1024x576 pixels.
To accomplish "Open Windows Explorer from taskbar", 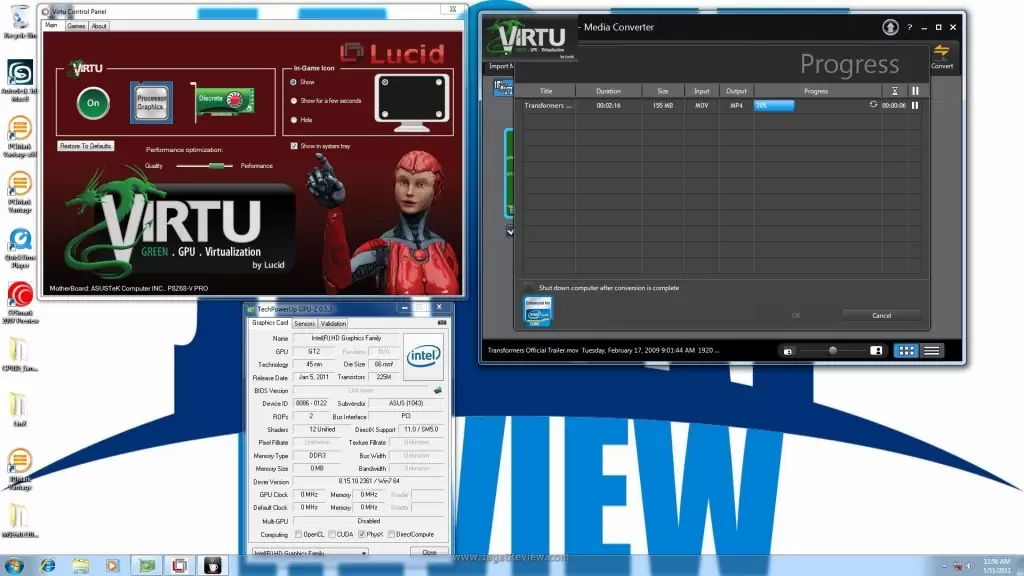I will click(x=80, y=566).
